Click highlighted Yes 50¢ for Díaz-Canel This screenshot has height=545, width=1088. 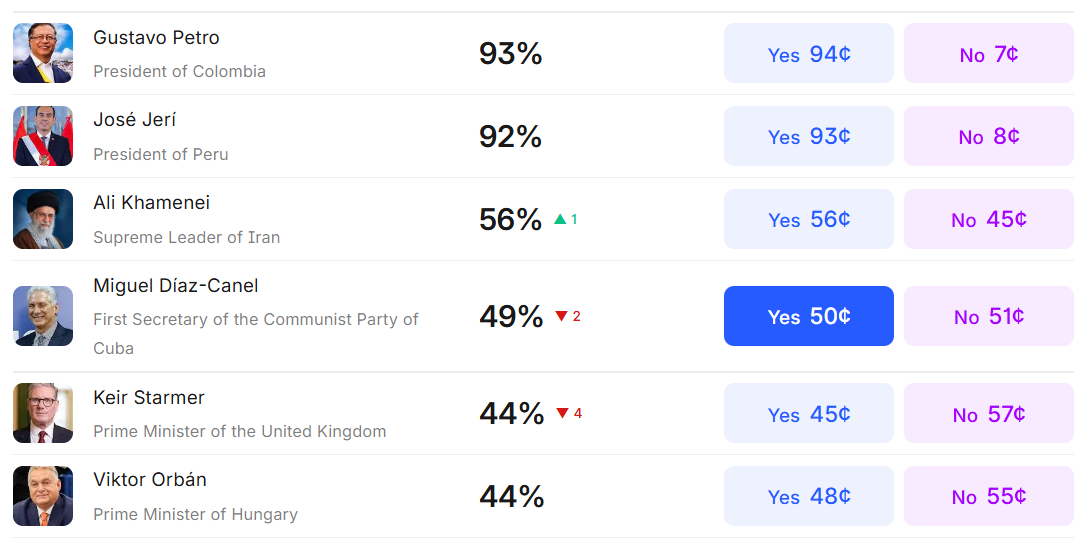click(808, 316)
